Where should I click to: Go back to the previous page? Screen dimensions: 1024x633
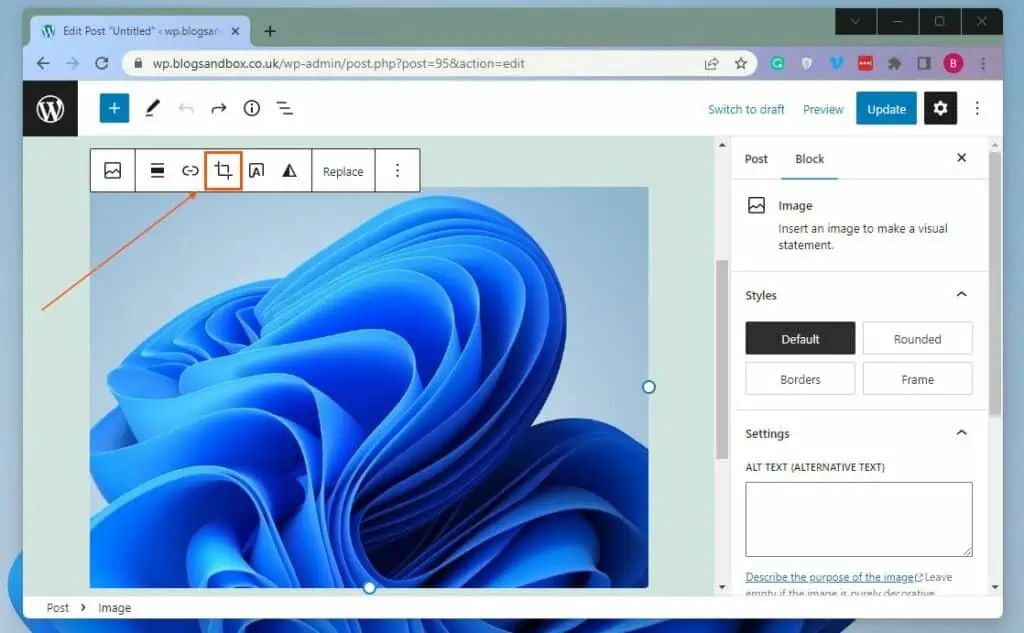click(43, 63)
